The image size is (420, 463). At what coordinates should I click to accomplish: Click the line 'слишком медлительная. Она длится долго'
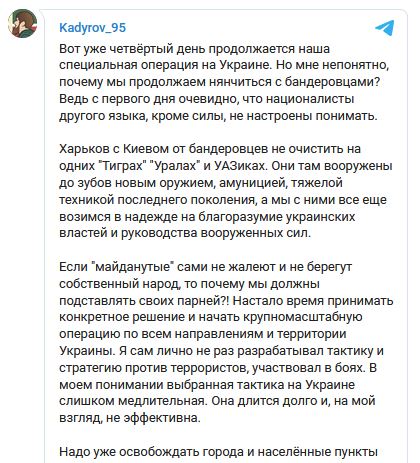(217, 401)
